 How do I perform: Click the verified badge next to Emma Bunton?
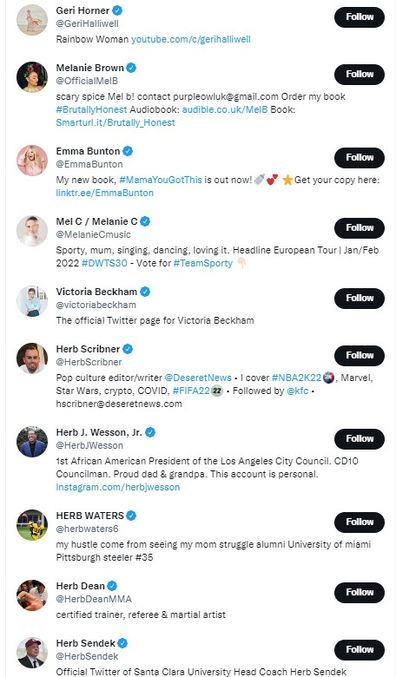pyautogui.click(x=127, y=151)
